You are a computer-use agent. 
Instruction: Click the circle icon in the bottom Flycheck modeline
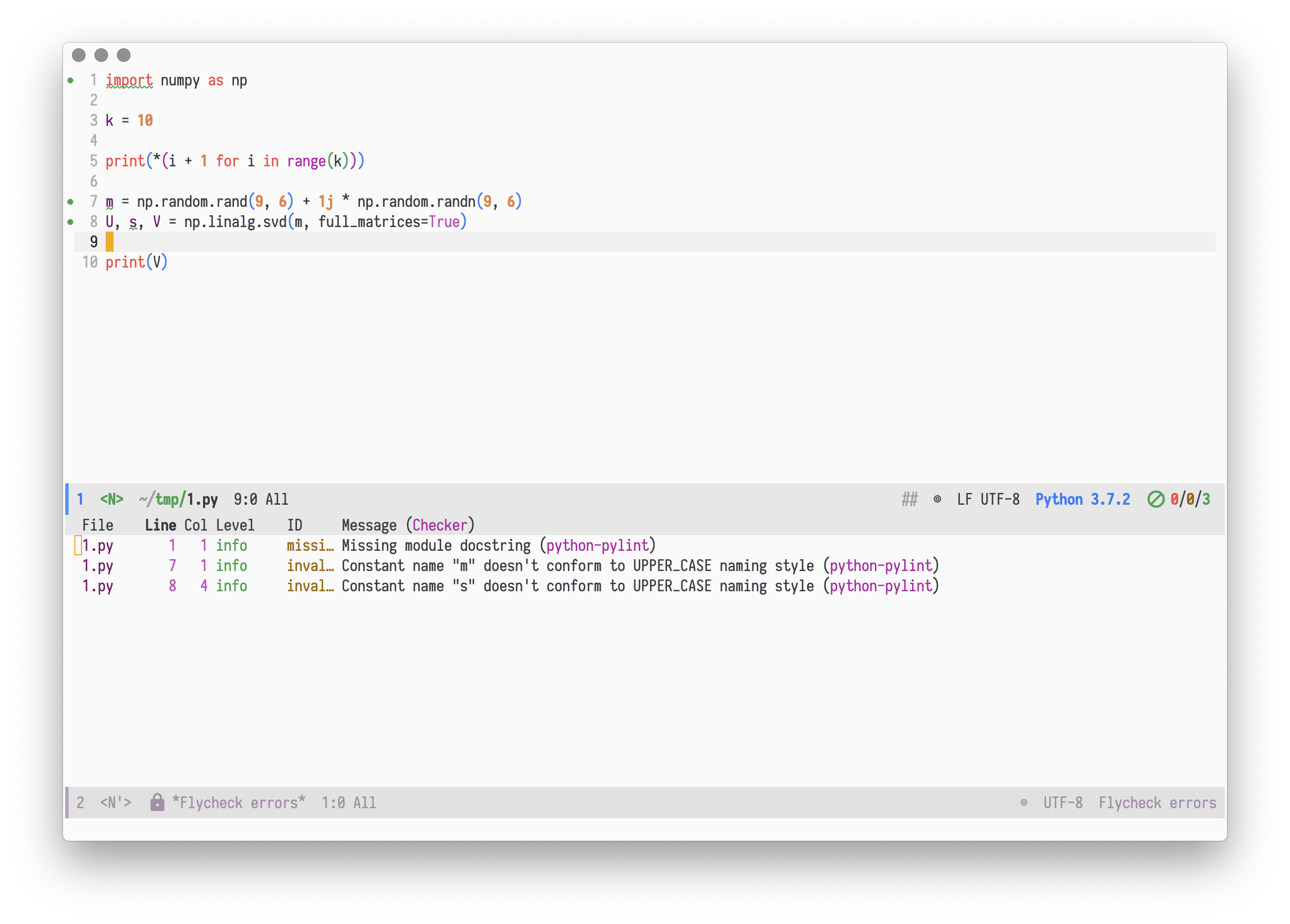[x=1024, y=802]
